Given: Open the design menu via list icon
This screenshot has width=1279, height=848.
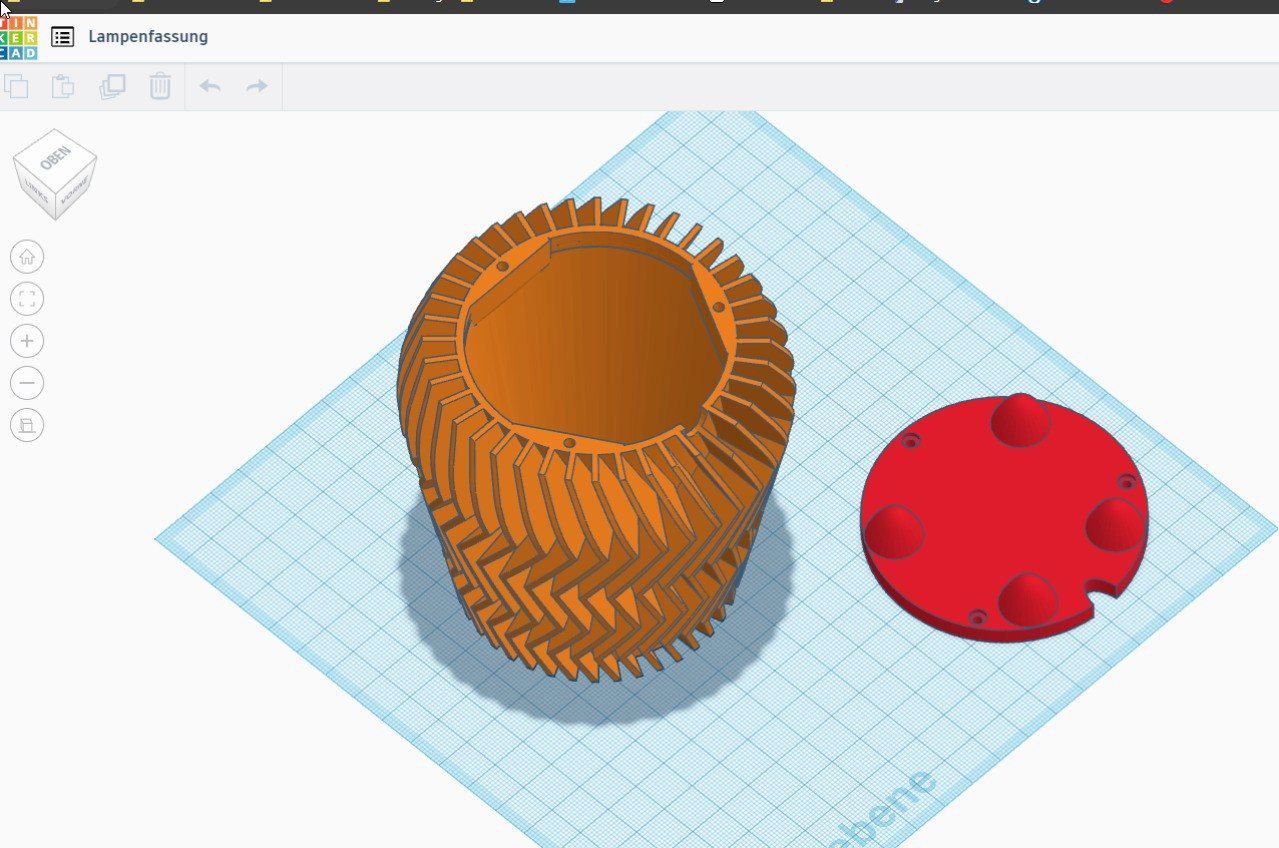Looking at the screenshot, I should 64,36.
